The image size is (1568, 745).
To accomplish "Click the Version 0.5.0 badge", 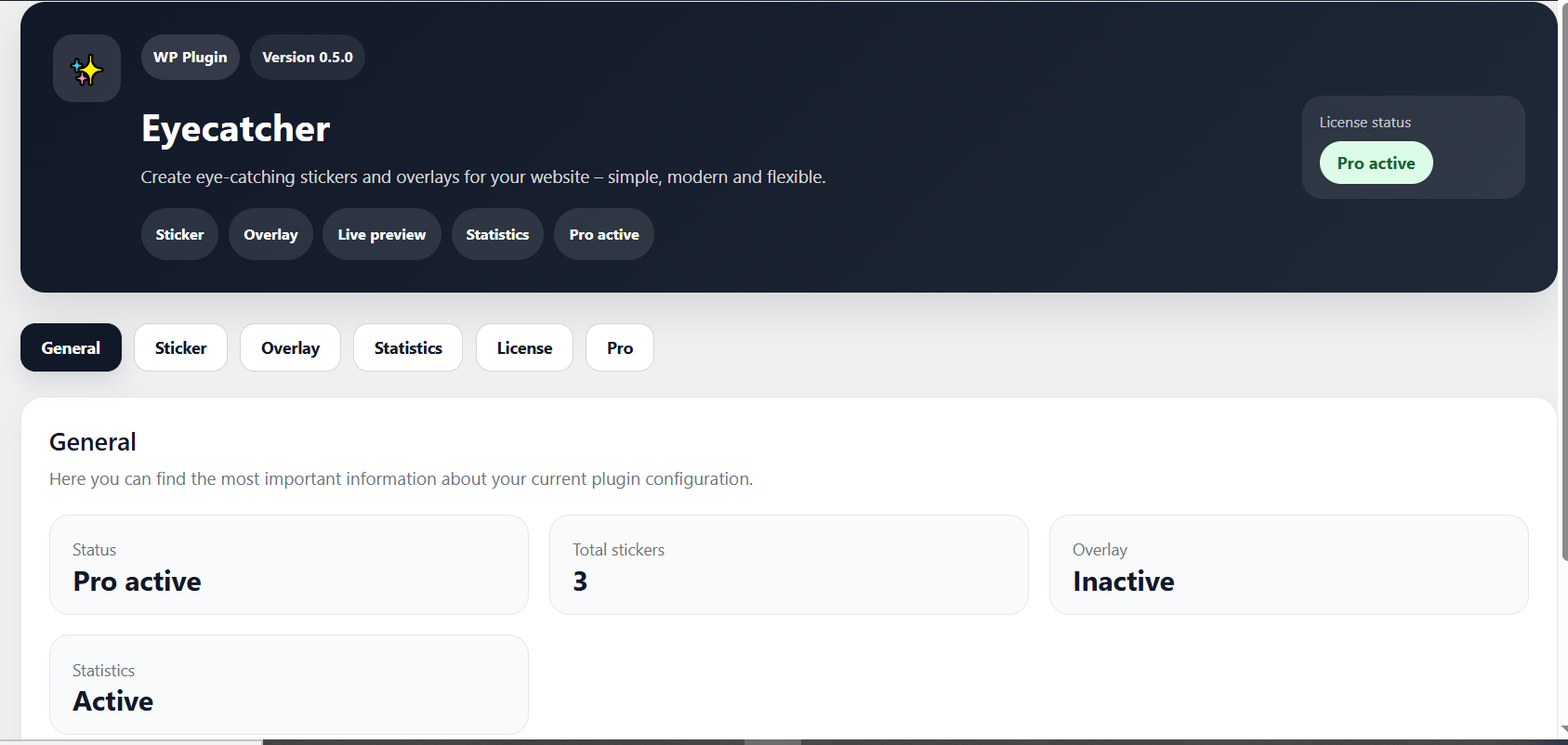I will coord(307,58).
